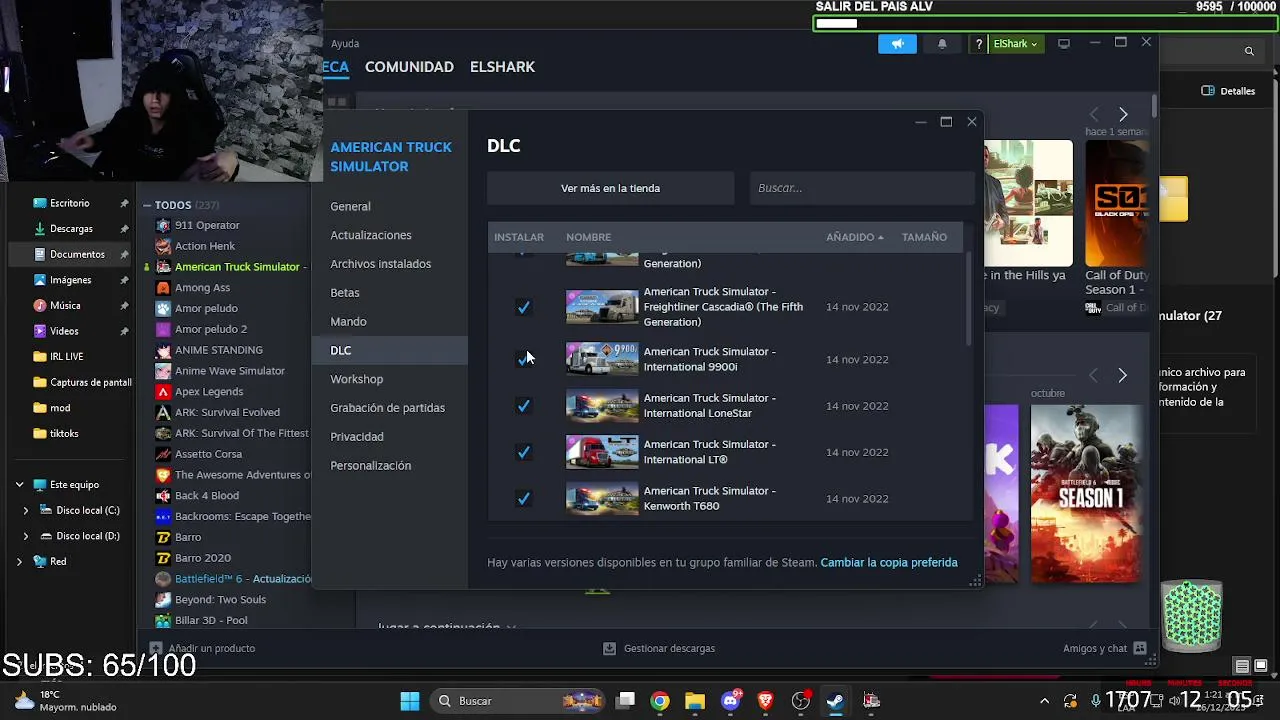Click the Barro 2020 game icon
Image resolution: width=1280 pixels, height=720 pixels.
[x=163, y=558]
